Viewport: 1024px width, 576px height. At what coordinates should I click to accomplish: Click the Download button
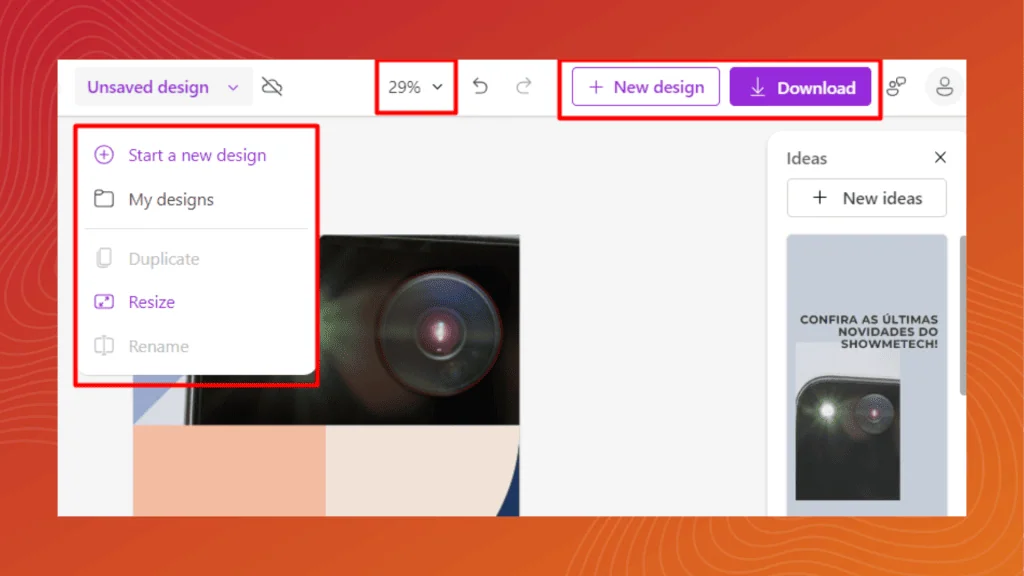[801, 87]
